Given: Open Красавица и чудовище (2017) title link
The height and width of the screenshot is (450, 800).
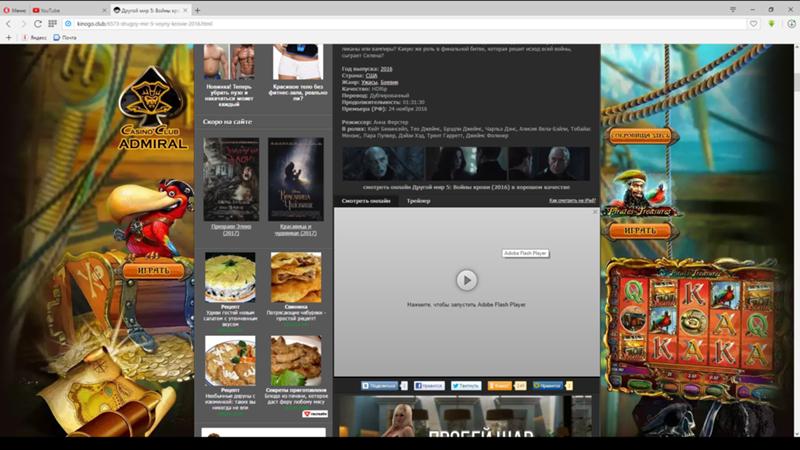Looking at the screenshot, I should click(x=296, y=230).
